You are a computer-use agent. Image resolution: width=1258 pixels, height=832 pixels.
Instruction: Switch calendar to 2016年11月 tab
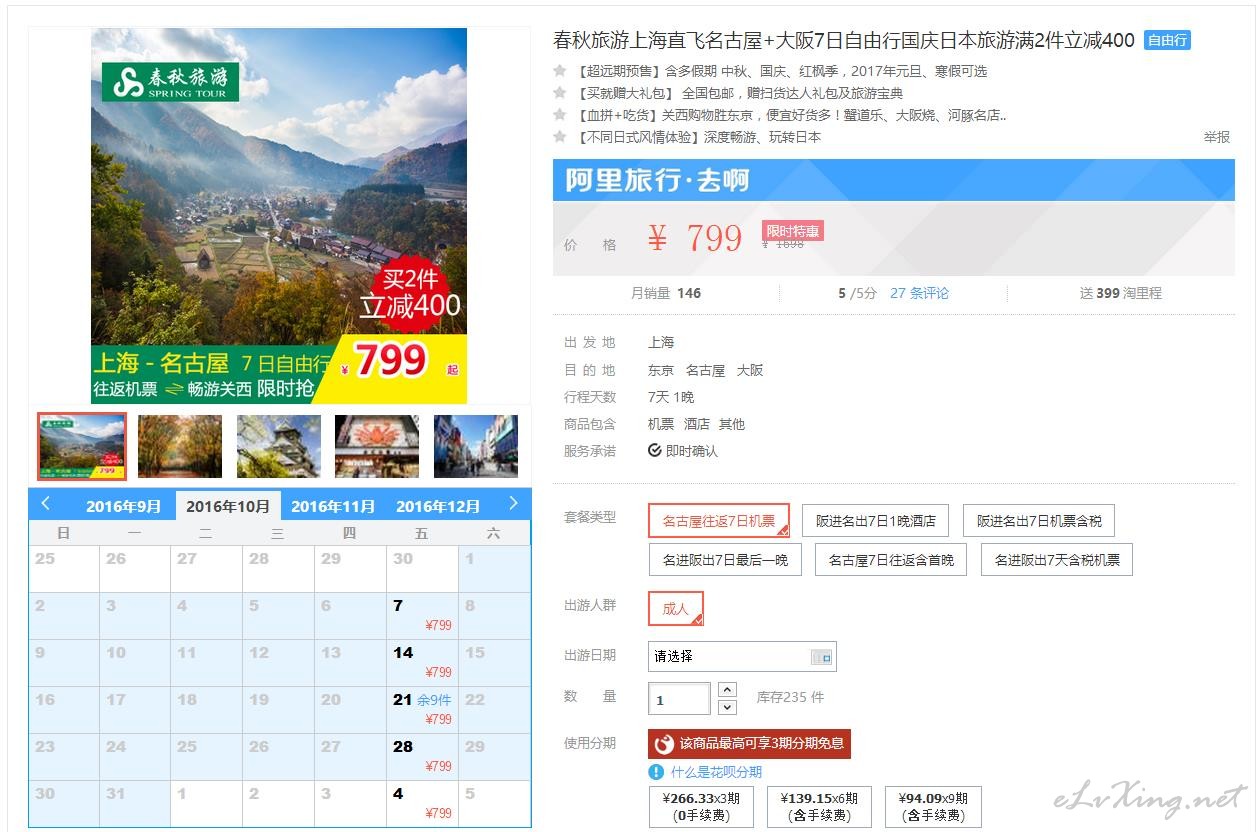click(x=333, y=506)
